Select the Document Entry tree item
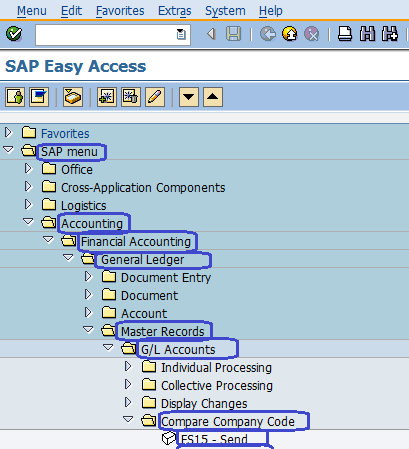The height and width of the screenshot is (449, 409). tap(166, 278)
